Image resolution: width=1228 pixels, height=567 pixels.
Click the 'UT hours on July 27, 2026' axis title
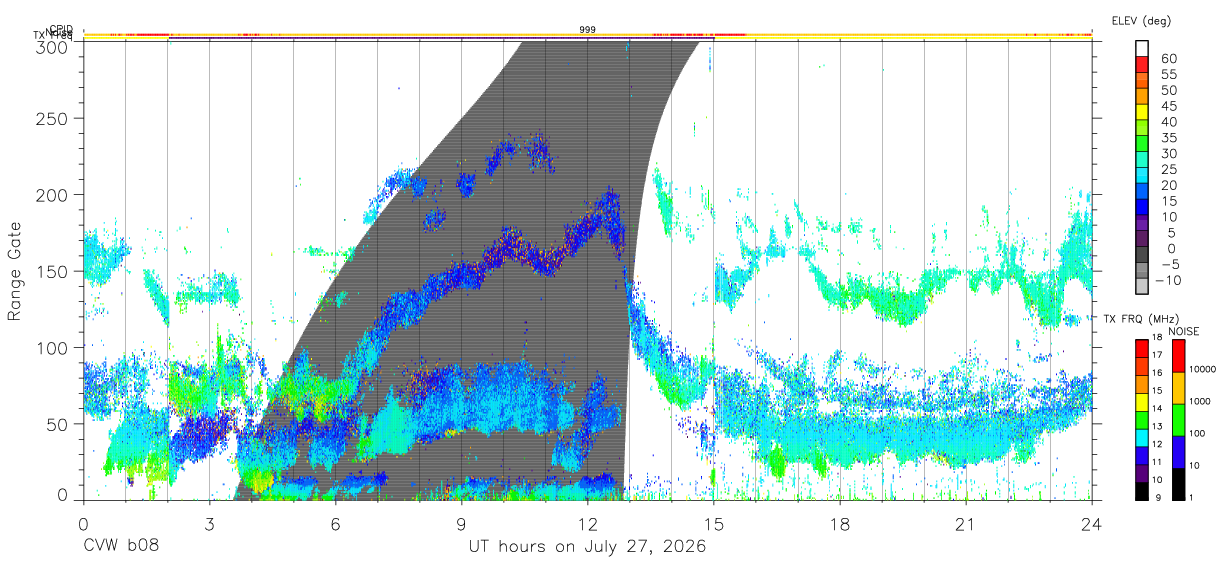pyautogui.click(x=587, y=547)
